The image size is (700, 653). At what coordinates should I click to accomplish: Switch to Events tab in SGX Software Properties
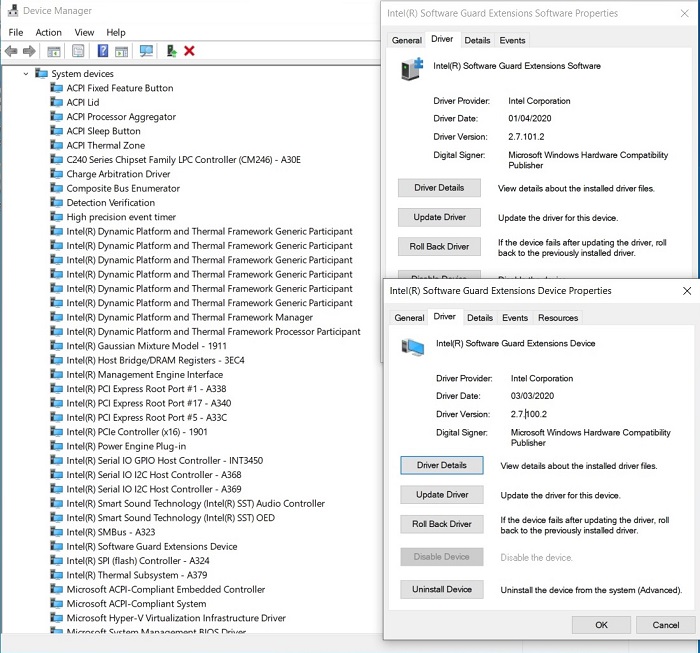pos(512,40)
